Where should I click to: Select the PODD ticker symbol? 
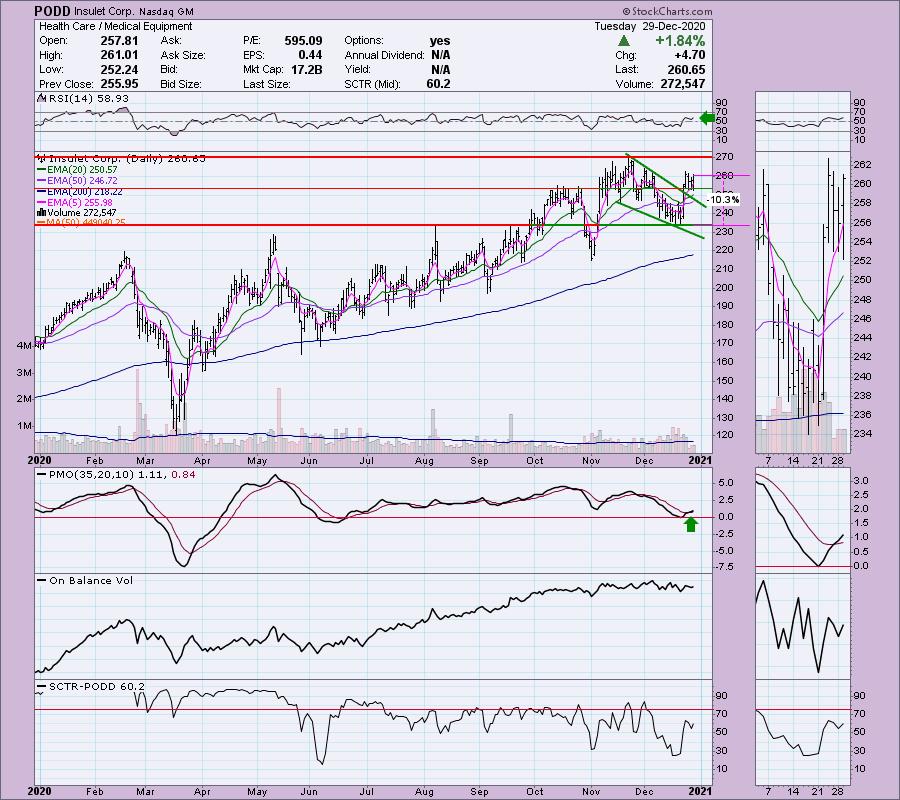[x=52, y=11]
